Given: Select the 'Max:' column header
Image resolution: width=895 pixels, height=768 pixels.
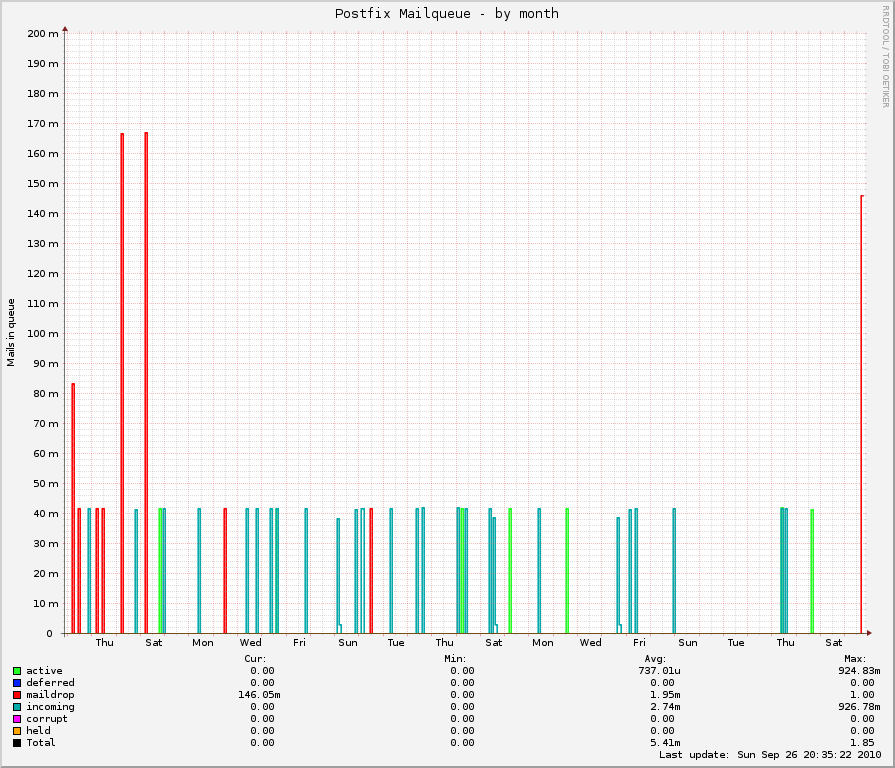Looking at the screenshot, I should pos(855,659).
